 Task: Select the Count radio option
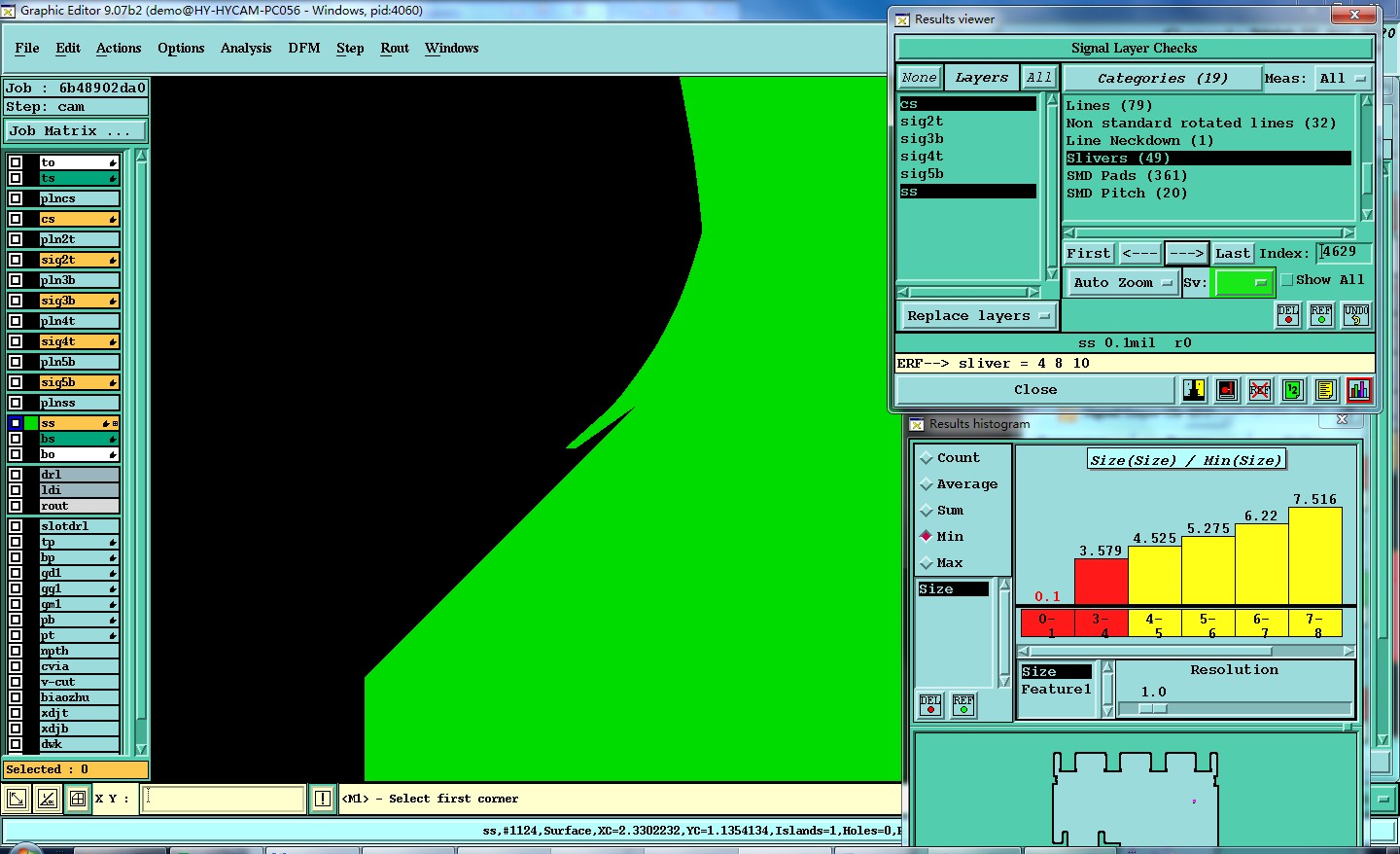tap(927, 458)
